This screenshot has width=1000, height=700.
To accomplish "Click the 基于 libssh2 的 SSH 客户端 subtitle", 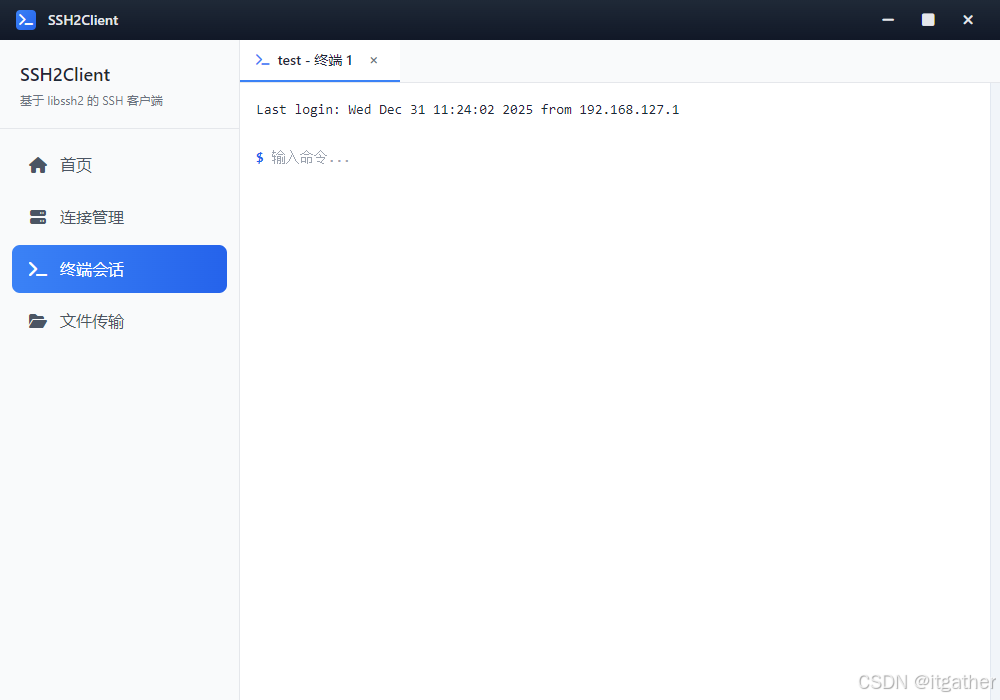I will [x=91, y=101].
